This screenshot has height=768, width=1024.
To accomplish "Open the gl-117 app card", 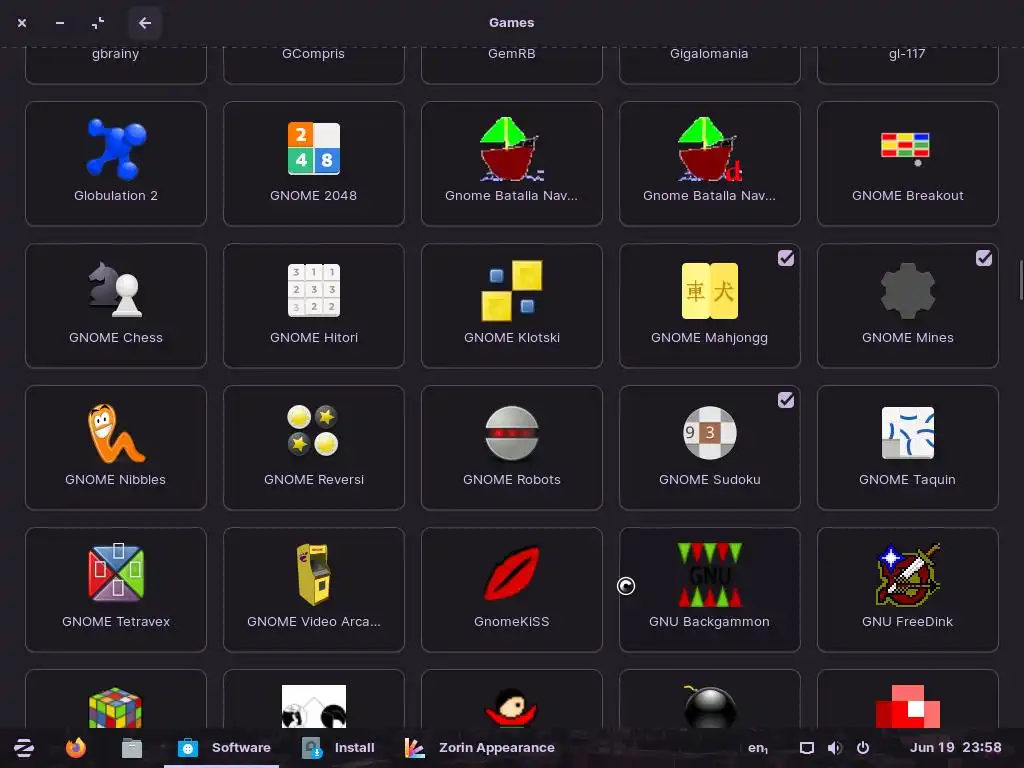I will [908, 65].
